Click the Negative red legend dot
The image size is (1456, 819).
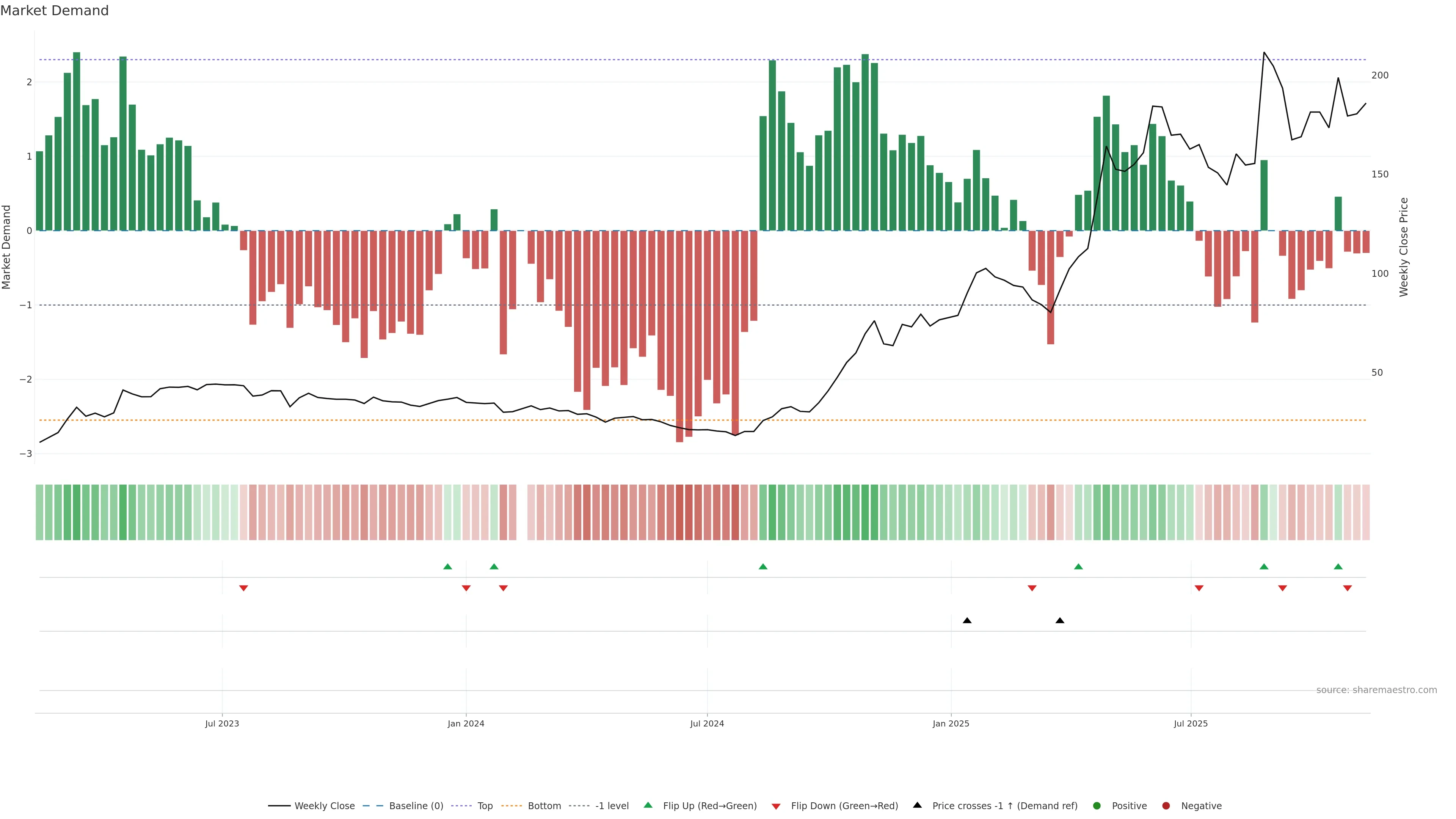pos(1166,806)
